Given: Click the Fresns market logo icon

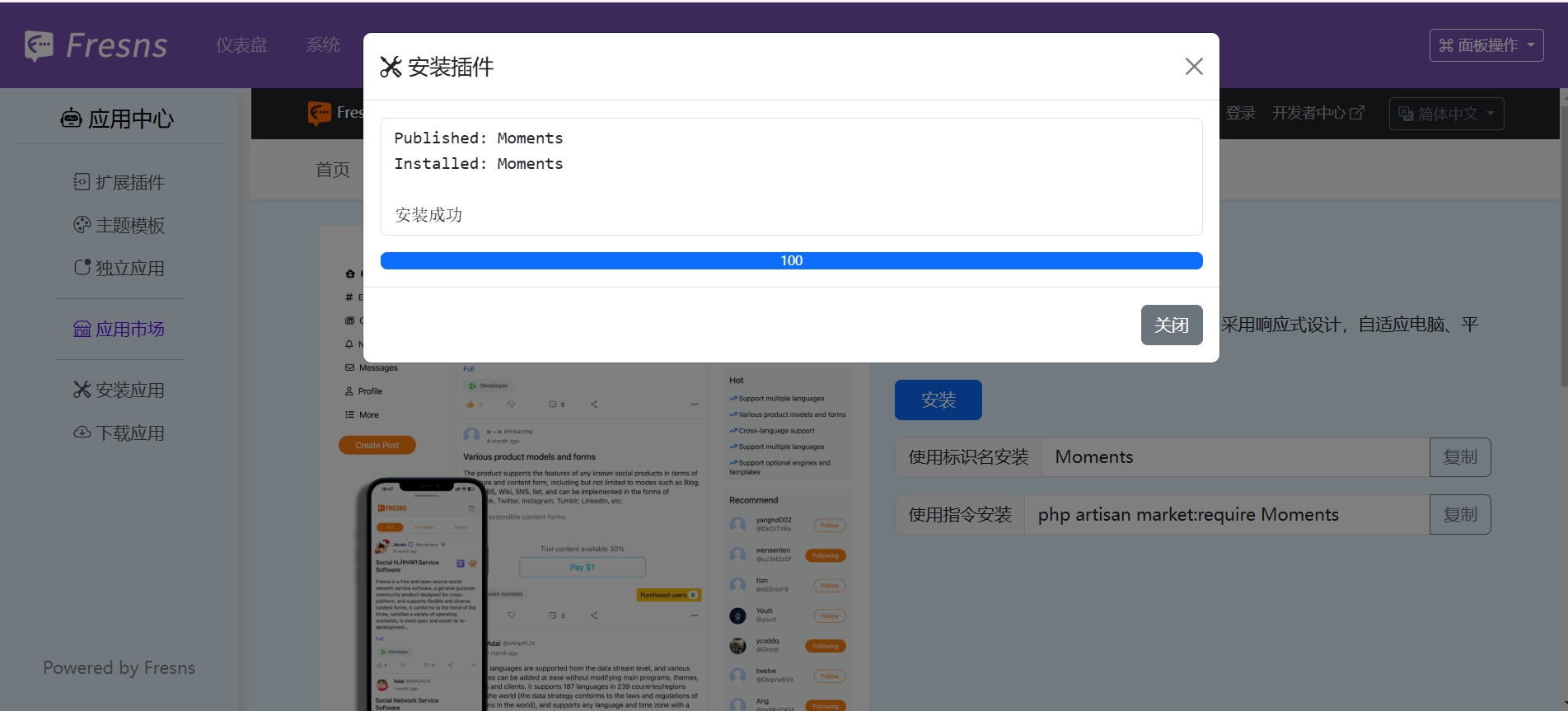Looking at the screenshot, I should (x=319, y=113).
